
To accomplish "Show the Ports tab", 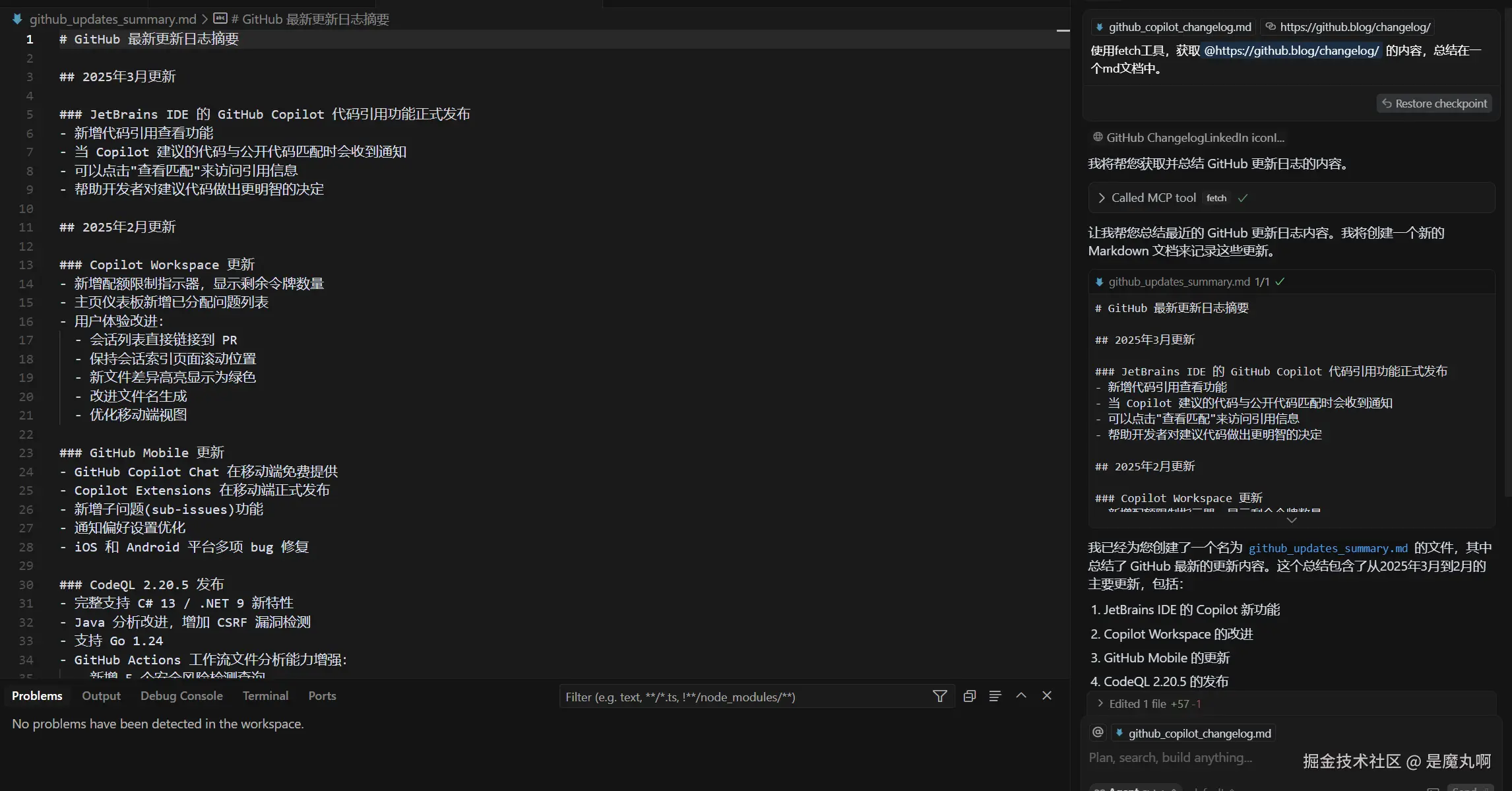I will [x=322, y=695].
